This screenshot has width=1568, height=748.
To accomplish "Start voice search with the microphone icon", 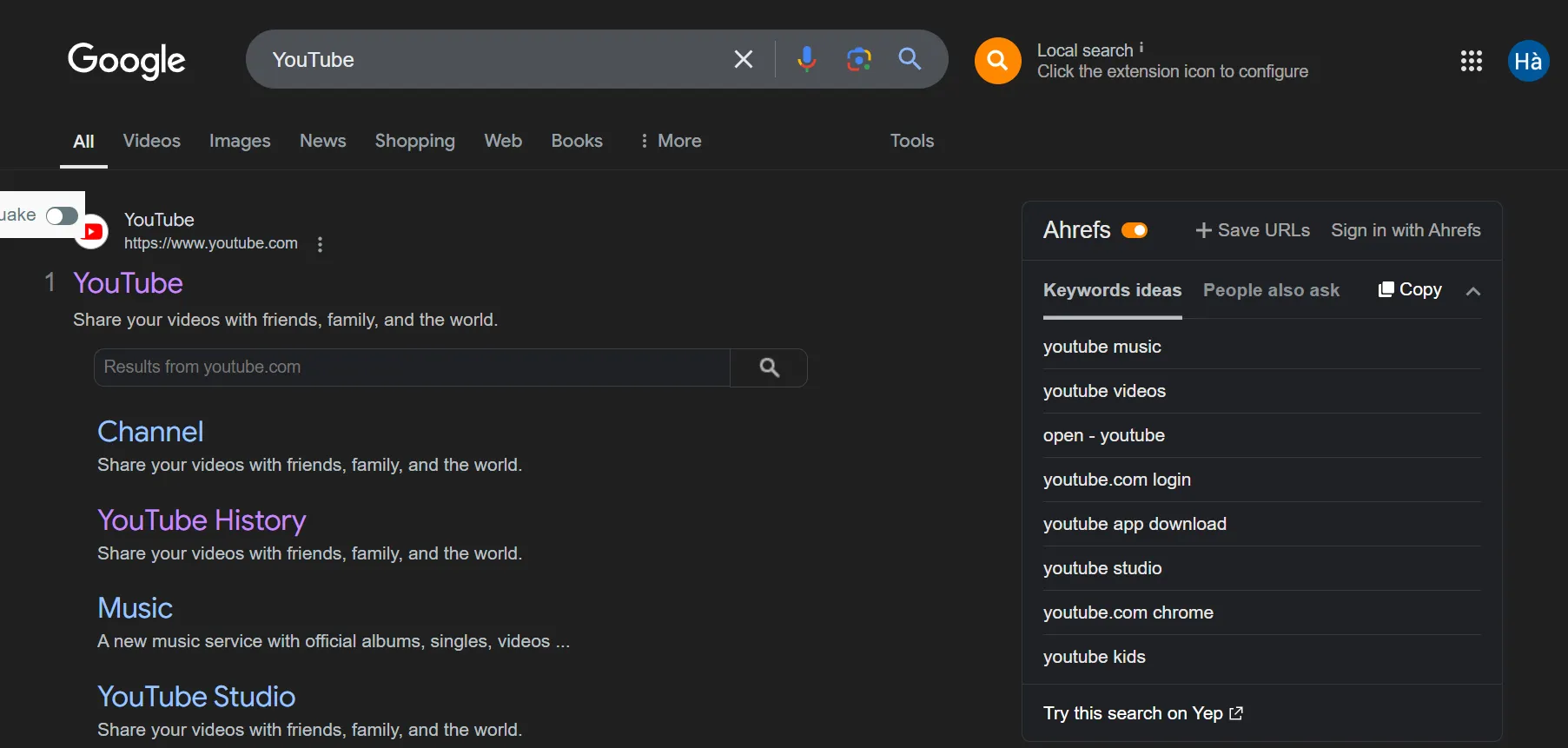I will click(807, 59).
